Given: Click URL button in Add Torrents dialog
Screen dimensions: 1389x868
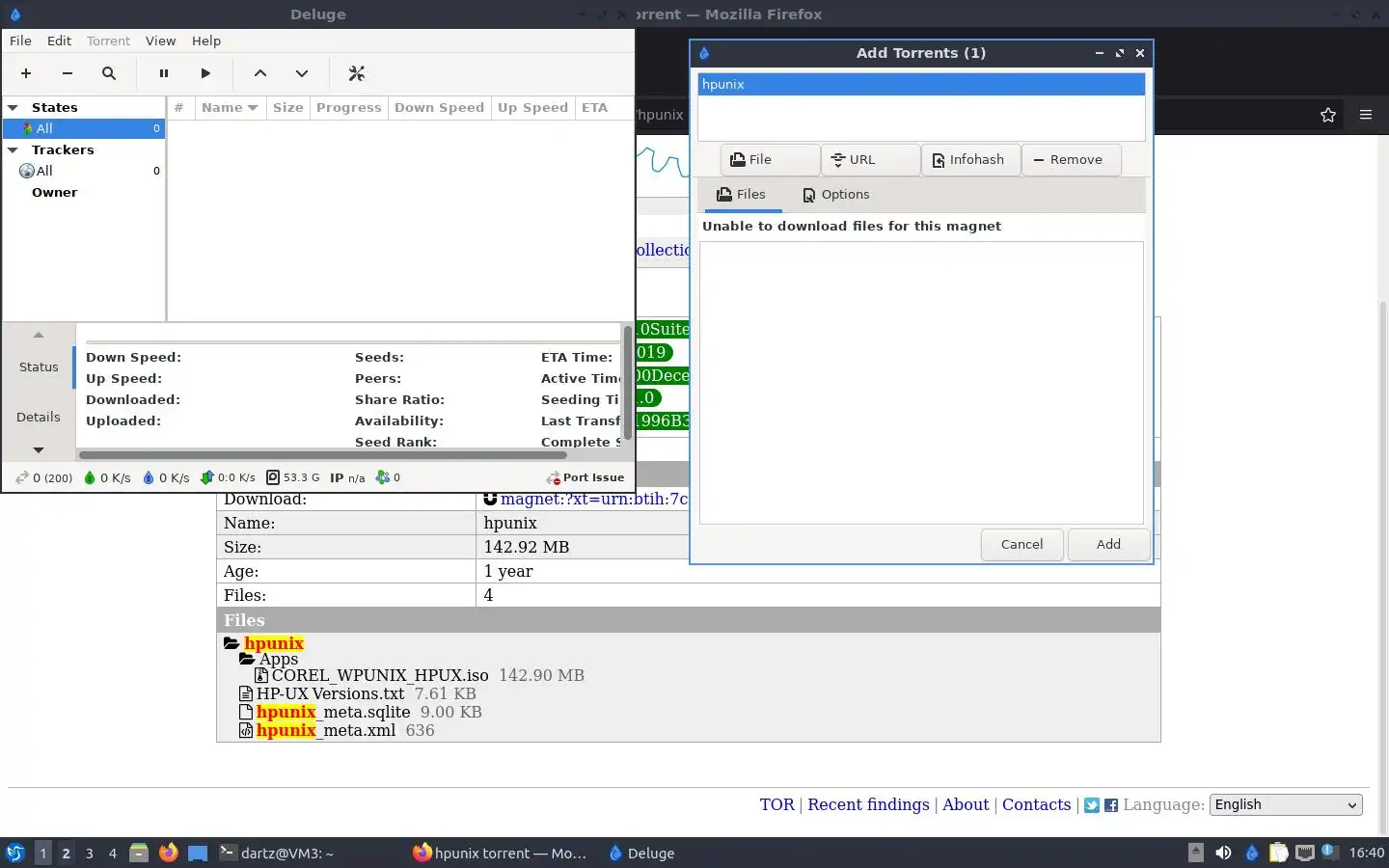Looking at the screenshot, I should (870, 160).
